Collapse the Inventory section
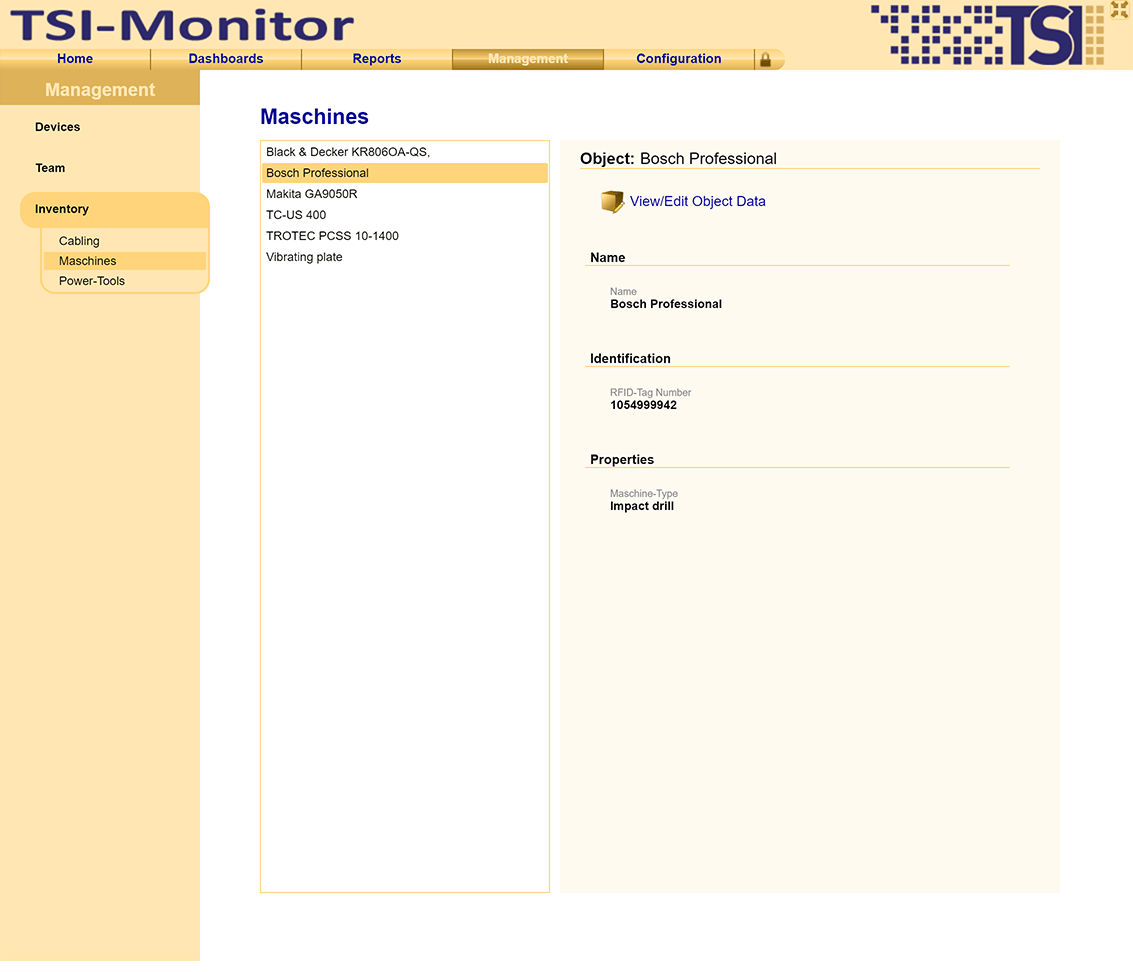Screen dimensions: 1133x972 [x=114, y=210]
